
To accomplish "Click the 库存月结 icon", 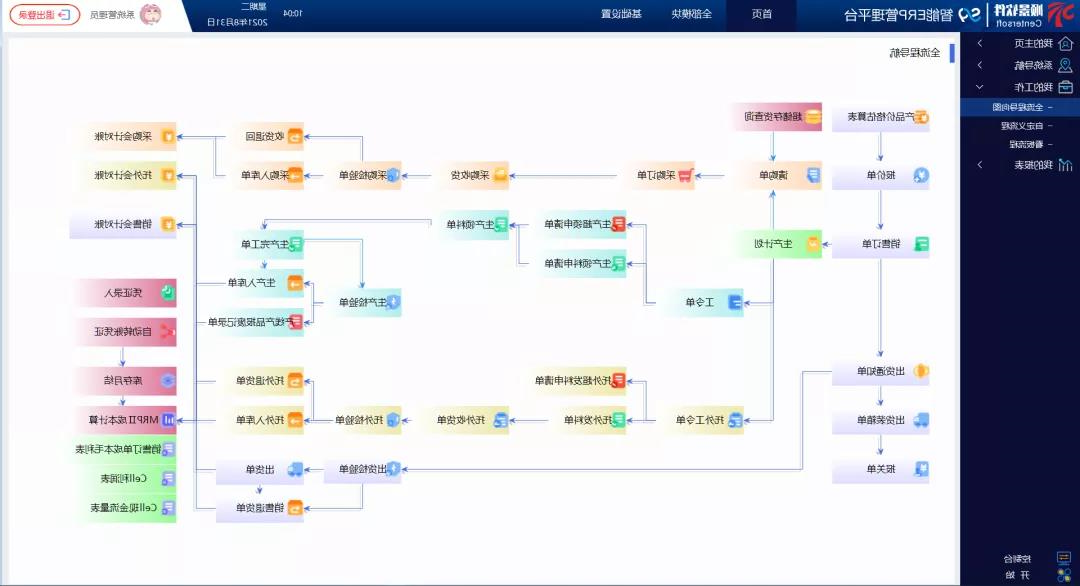I will click(168, 380).
